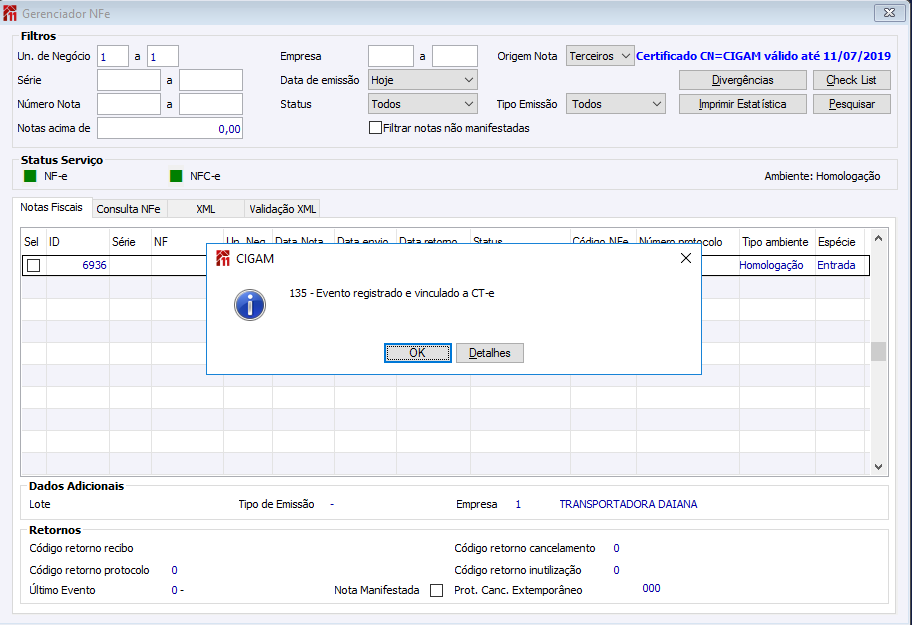Switch to the XML tab
Viewport: 912px width, 625px height.
[205, 209]
